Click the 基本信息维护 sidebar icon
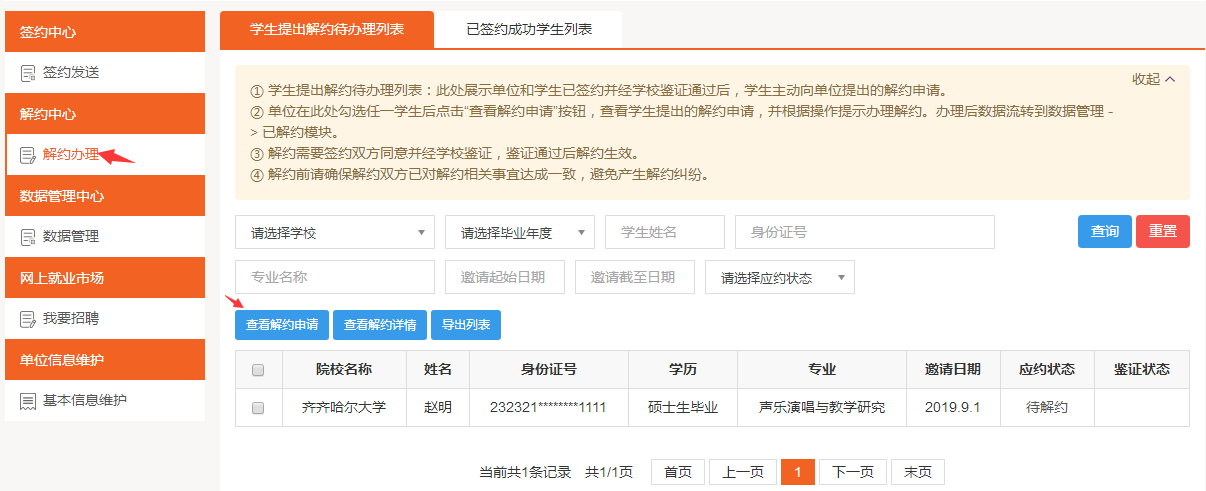 pos(28,401)
